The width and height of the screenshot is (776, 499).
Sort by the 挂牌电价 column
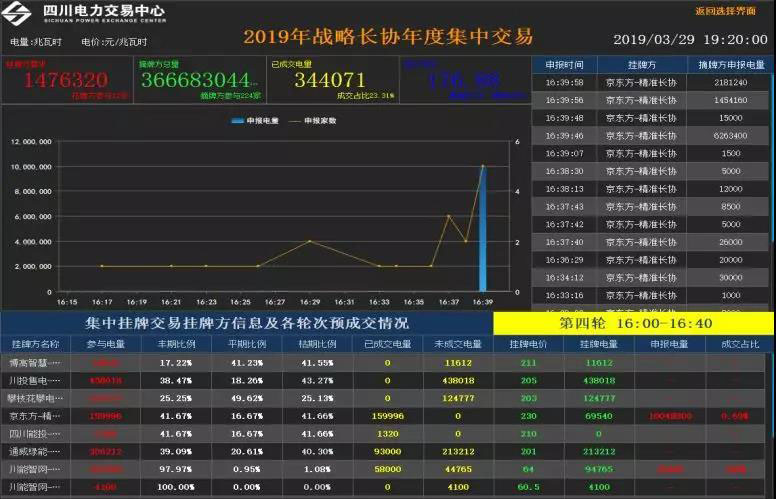[529, 344]
